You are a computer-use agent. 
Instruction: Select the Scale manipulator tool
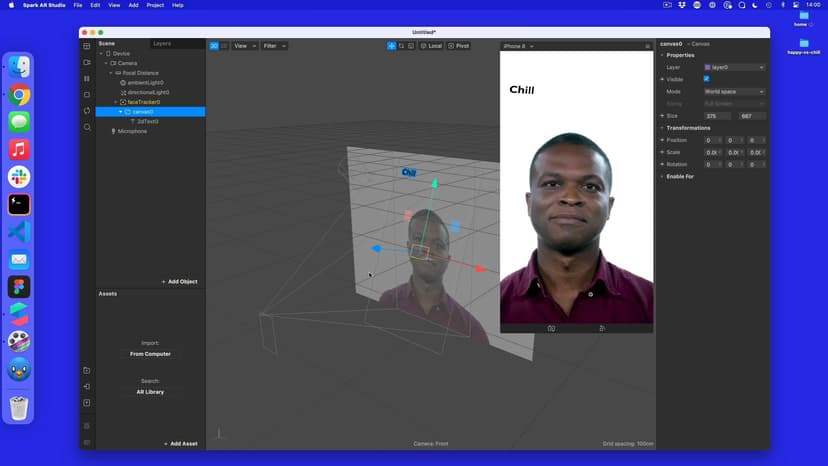tap(411, 46)
